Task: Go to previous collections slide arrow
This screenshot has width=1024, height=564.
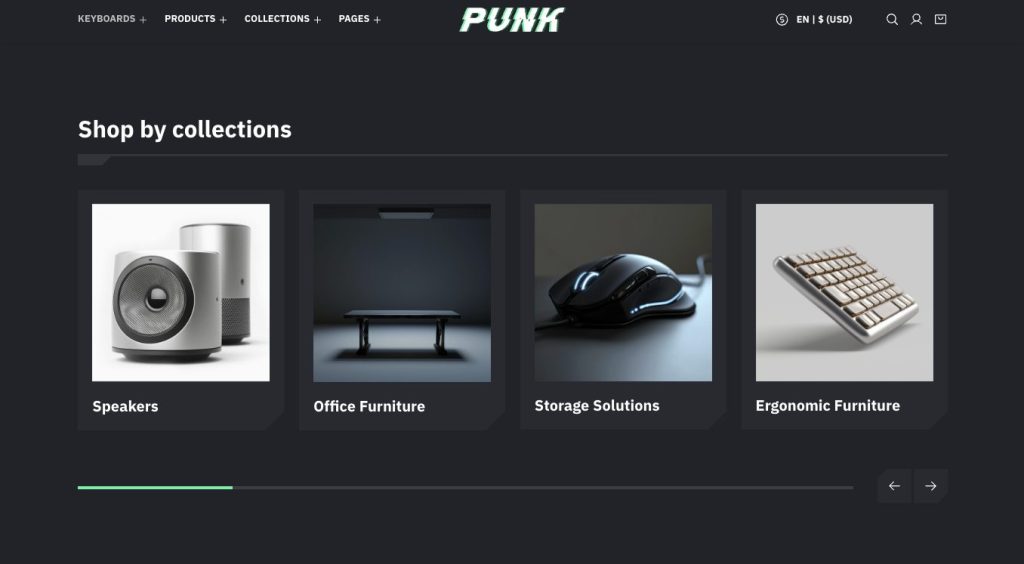Action: pos(894,486)
